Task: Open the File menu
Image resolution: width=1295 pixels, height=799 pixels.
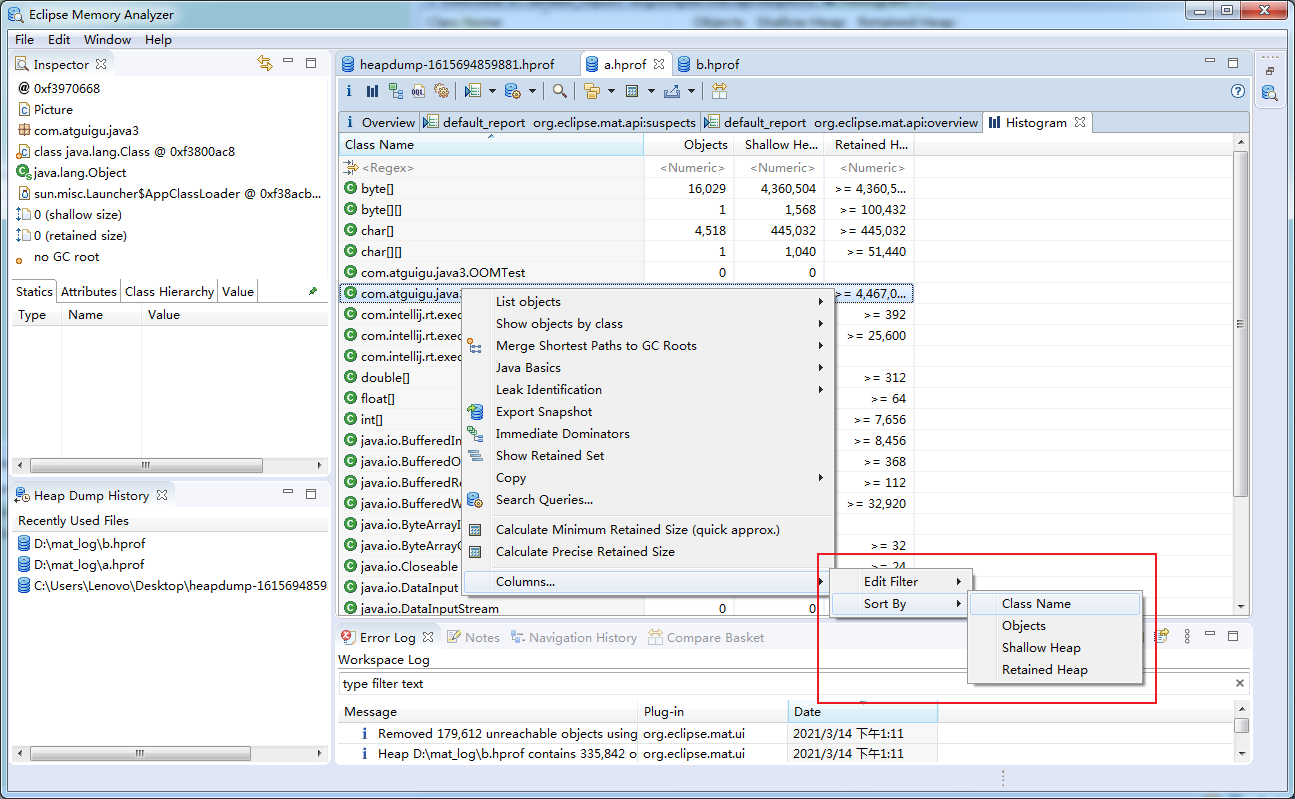Action: click(x=25, y=39)
